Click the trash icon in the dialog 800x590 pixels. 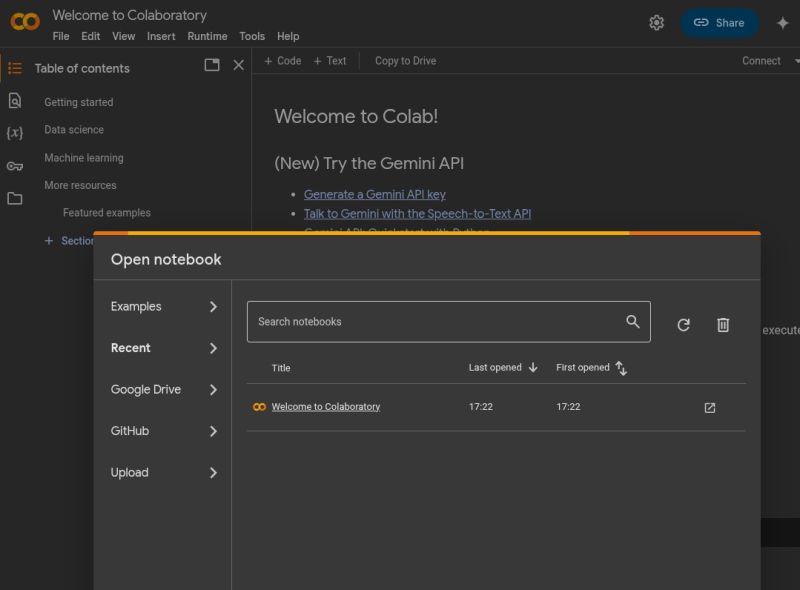click(723, 324)
